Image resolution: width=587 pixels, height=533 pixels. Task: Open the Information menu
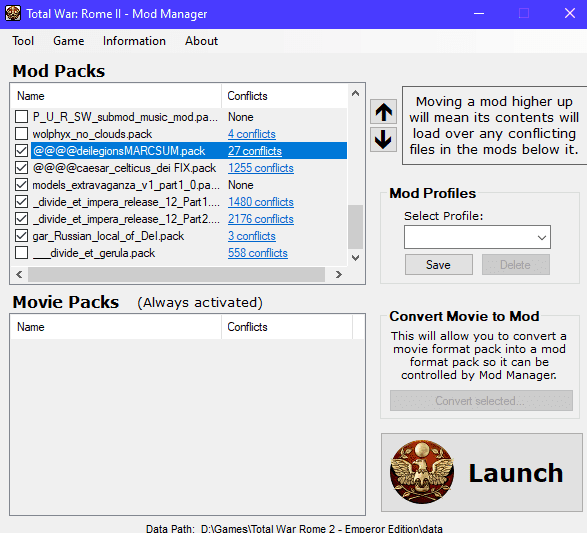click(134, 41)
